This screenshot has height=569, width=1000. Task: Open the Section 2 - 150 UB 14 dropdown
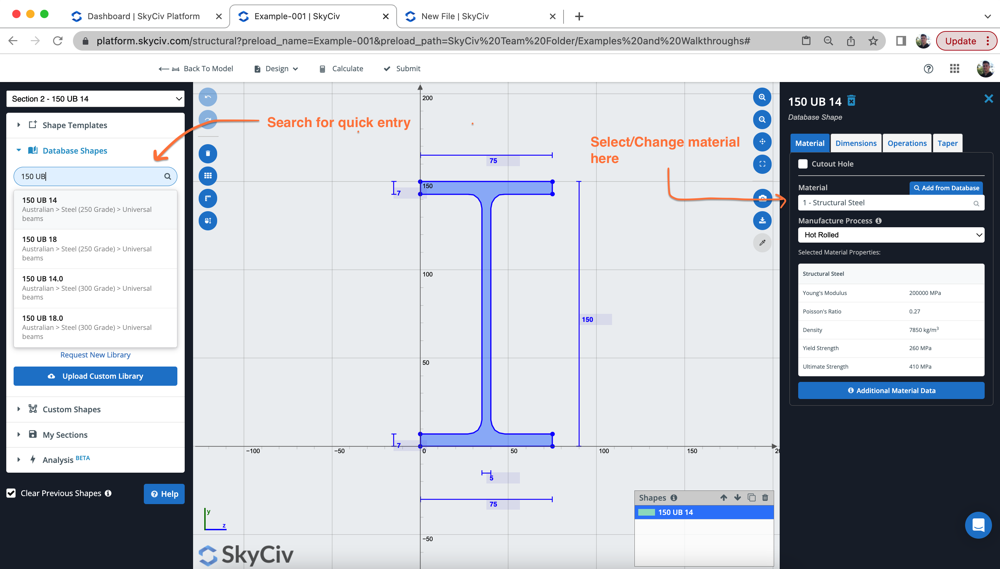click(96, 99)
